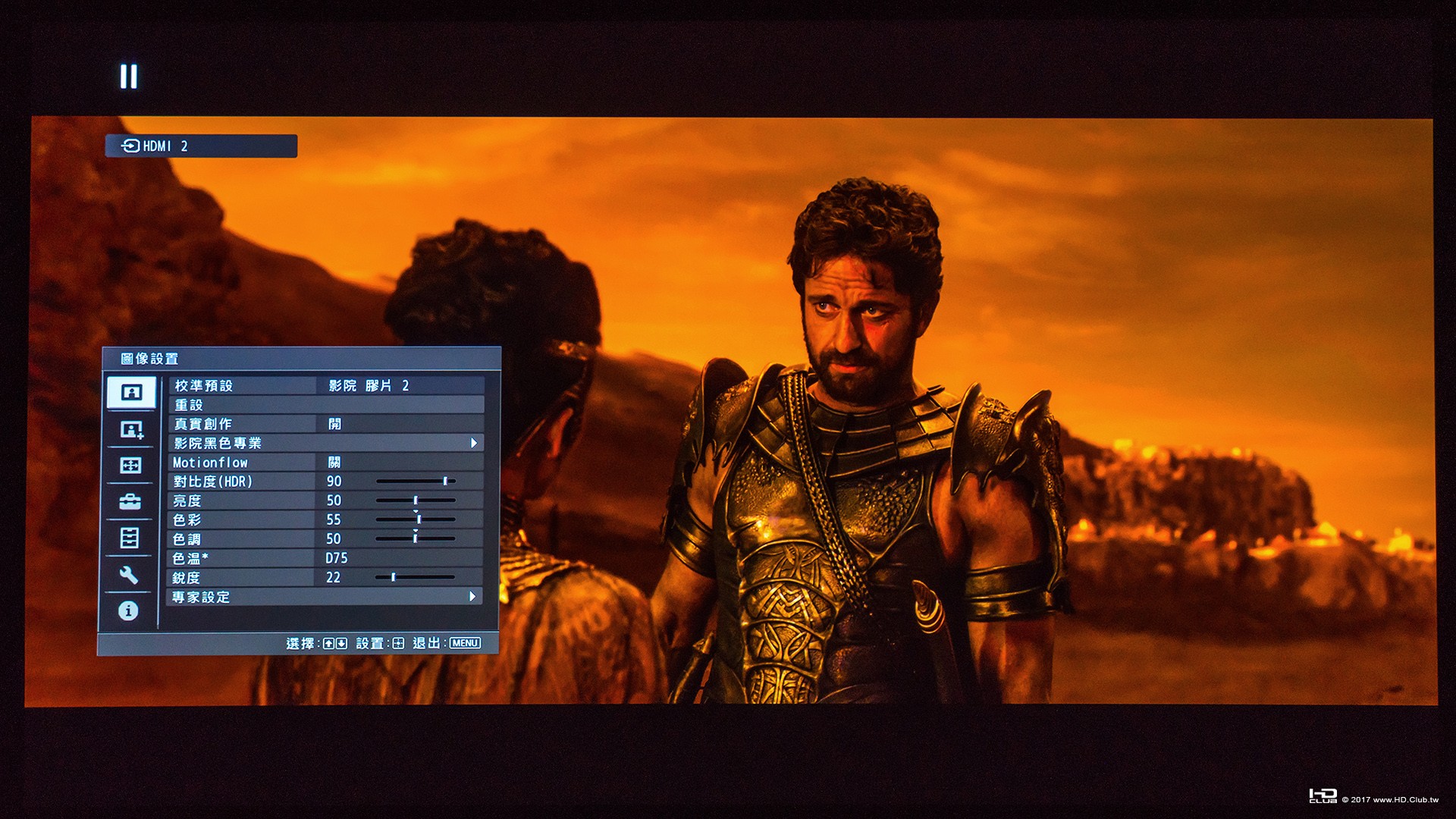Open the advanced picture icon with plus

pyautogui.click(x=131, y=430)
